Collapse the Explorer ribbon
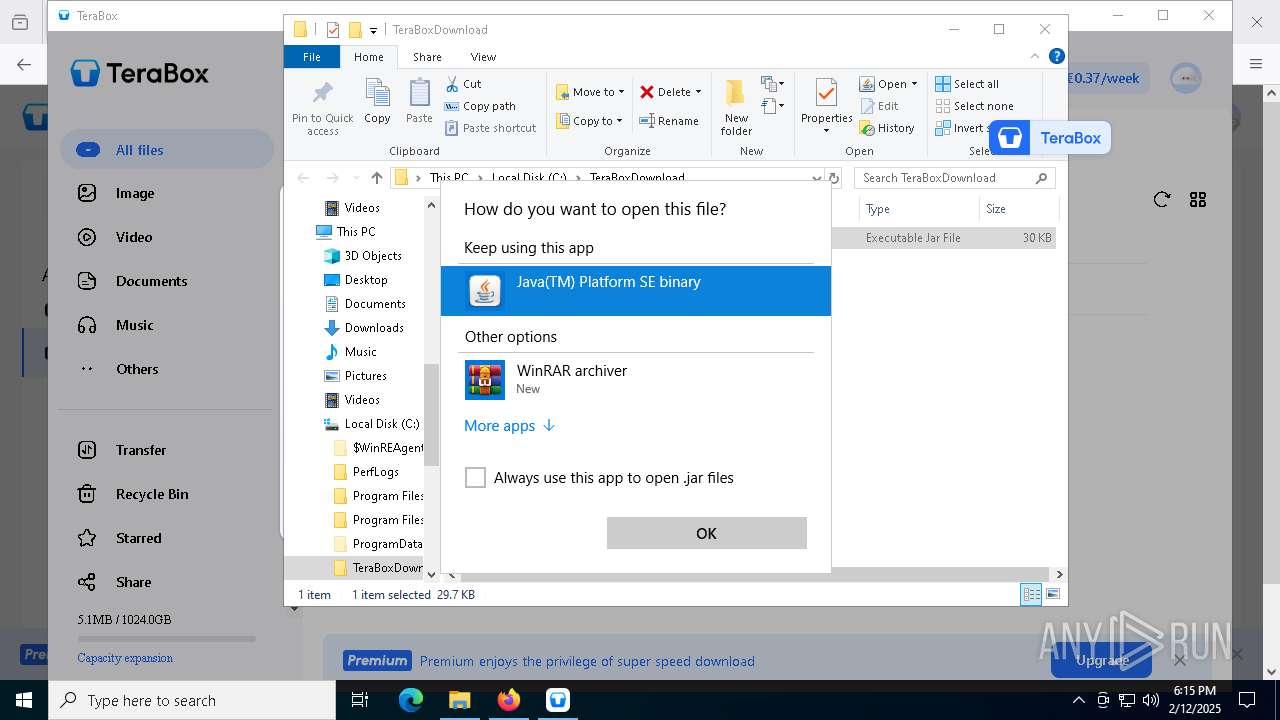Image resolution: width=1280 pixels, height=720 pixels. point(1036,56)
